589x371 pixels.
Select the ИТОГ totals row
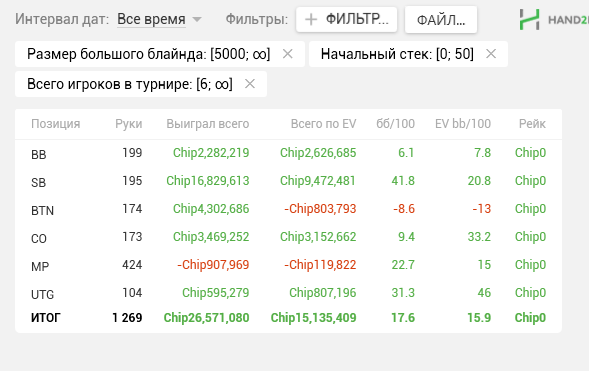pyautogui.click(x=288, y=318)
